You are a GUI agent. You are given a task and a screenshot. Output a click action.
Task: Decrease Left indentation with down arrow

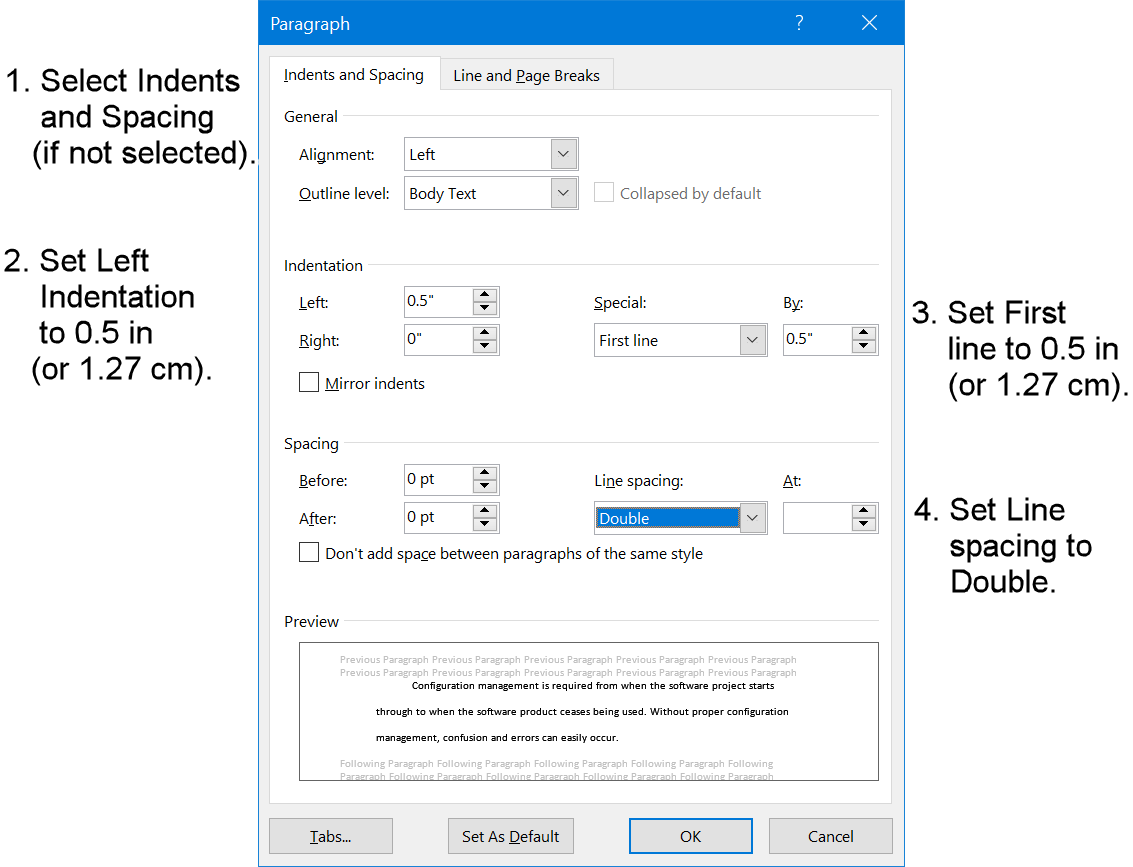coord(485,309)
